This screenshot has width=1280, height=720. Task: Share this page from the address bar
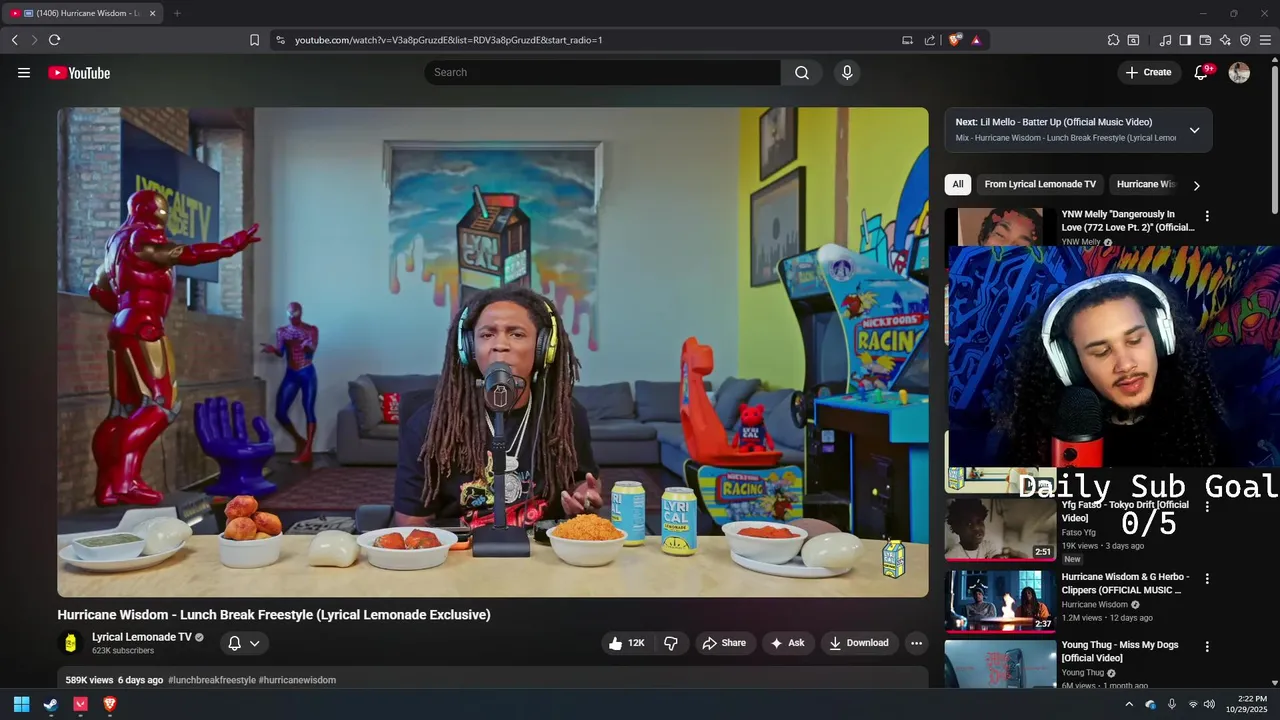(930, 40)
